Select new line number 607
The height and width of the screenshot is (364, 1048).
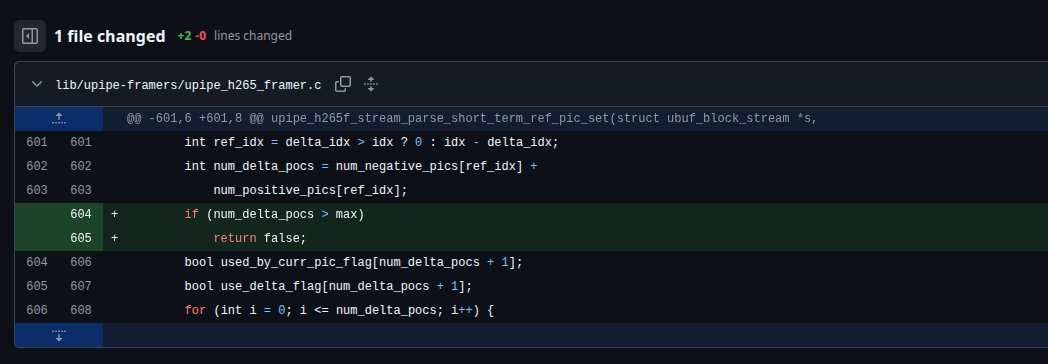[x=80, y=287]
